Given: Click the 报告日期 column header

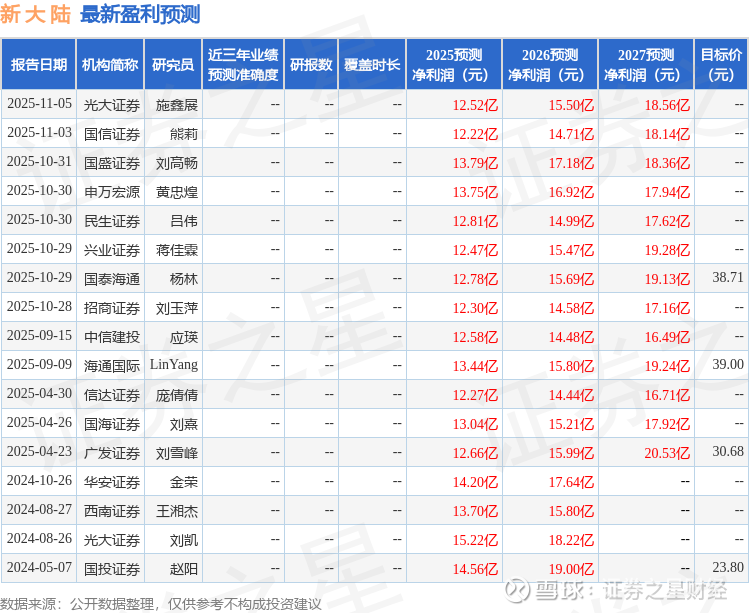Looking at the screenshot, I should pos(39,65).
